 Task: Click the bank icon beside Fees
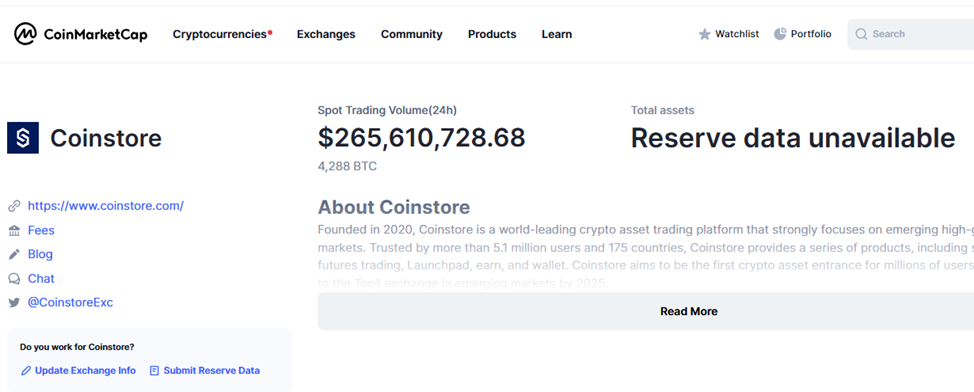[14, 230]
